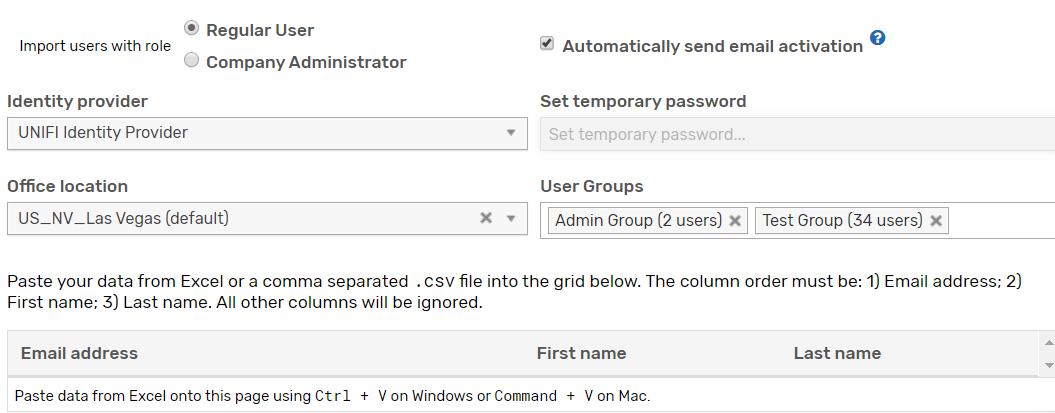1055x413 pixels.
Task: Remove Admin Group tag
Action: click(735, 221)
